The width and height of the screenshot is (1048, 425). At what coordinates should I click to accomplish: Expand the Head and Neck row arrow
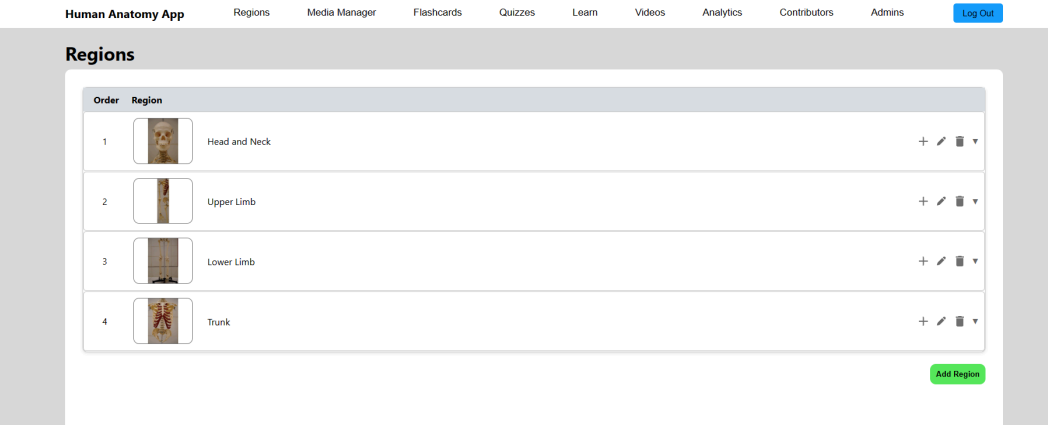[x=975, y=141]
